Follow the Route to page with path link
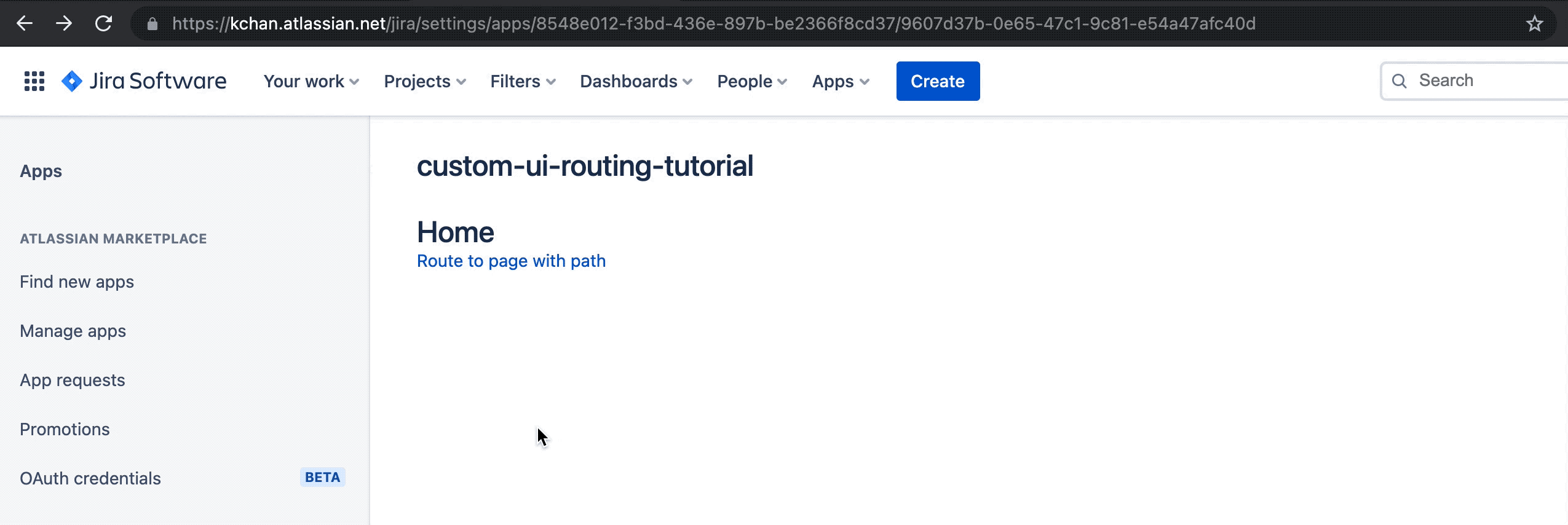 pos(511,260)
